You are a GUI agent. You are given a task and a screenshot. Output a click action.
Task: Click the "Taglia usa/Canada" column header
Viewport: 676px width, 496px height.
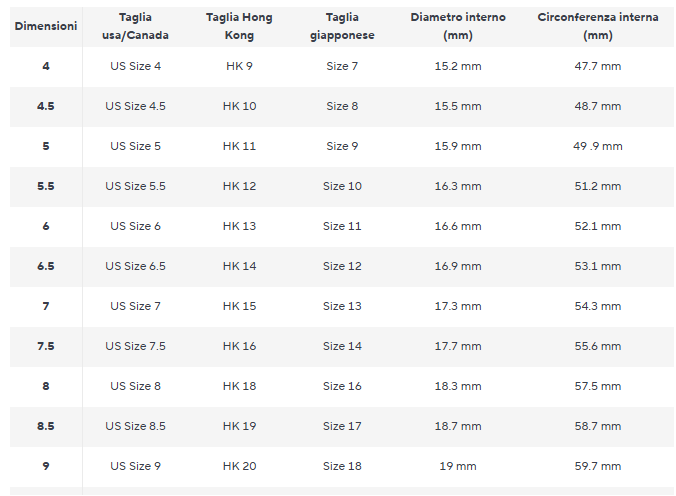(135, 26)
